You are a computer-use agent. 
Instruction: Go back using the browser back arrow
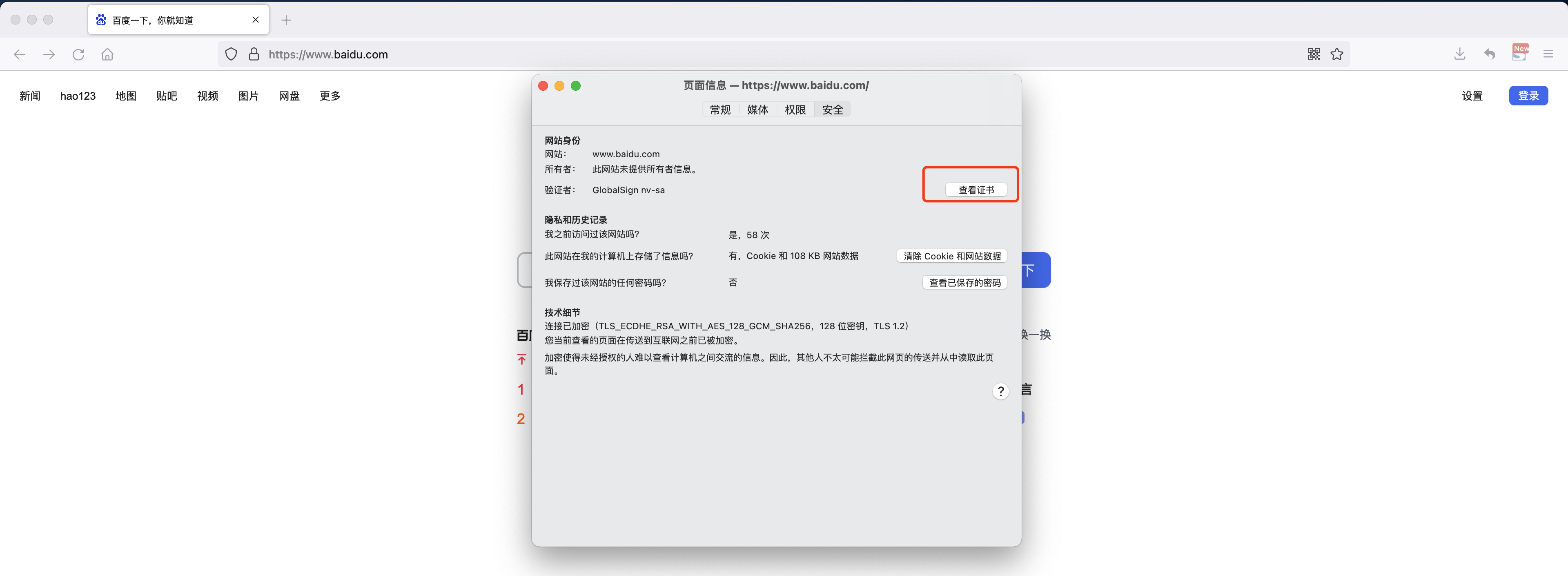pos(20,55)
